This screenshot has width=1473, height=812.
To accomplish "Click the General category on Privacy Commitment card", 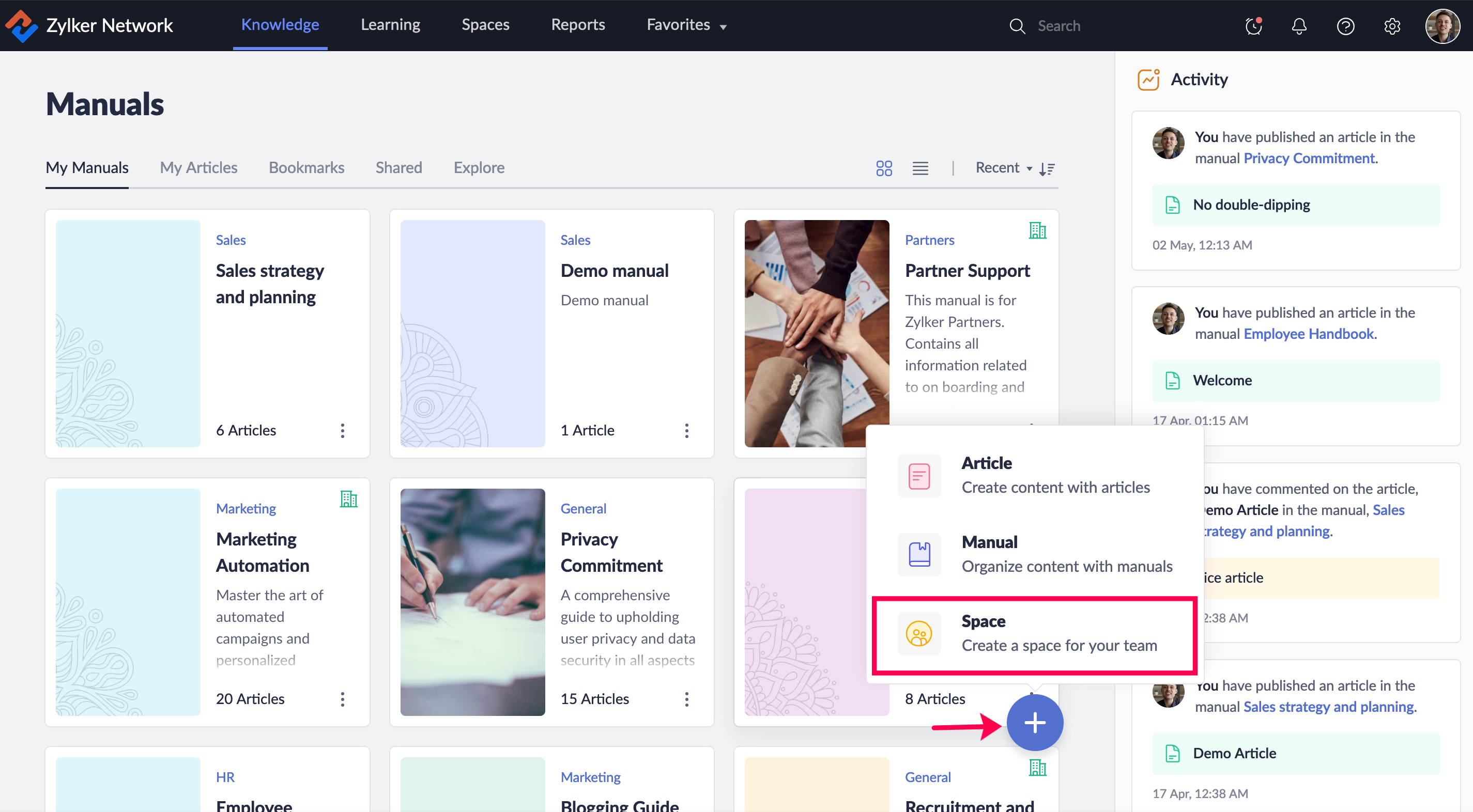I will 583,509.
